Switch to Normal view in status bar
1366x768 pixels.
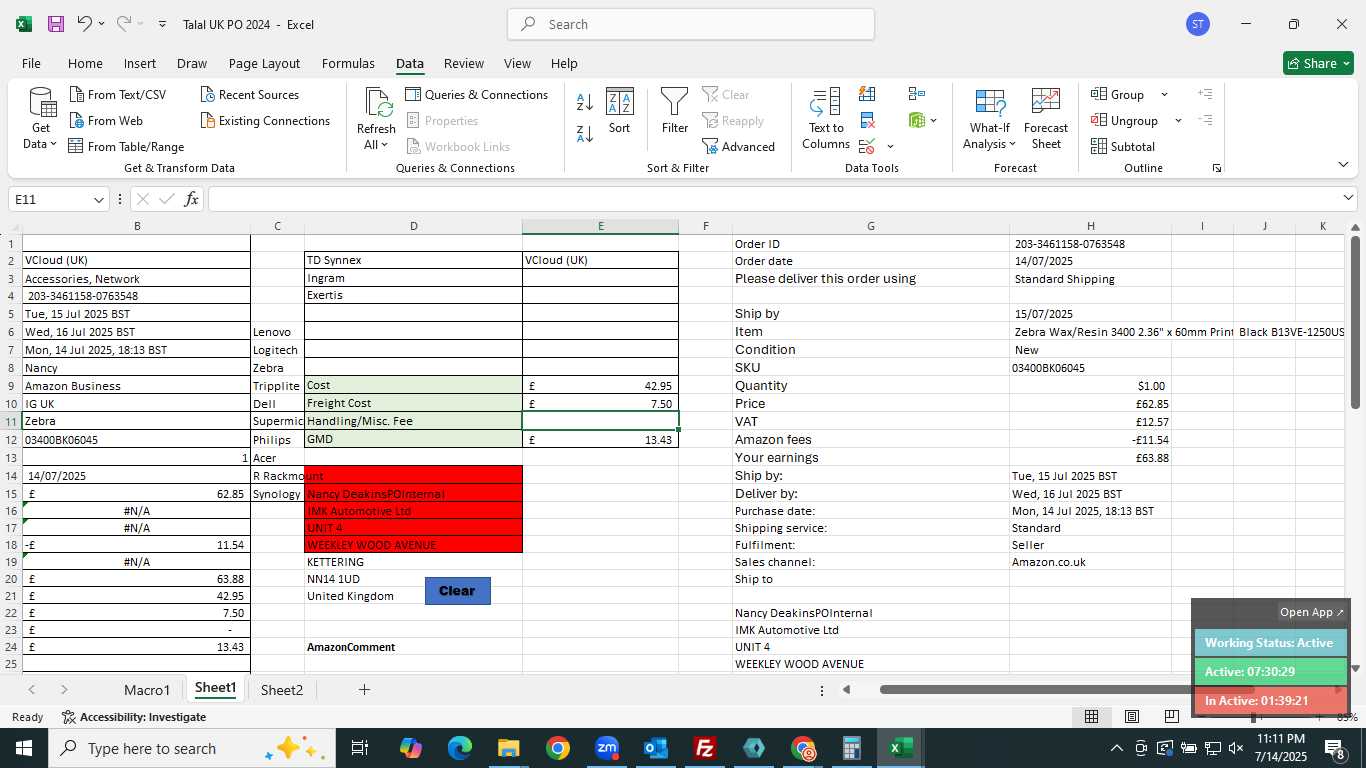[1092, 717]
